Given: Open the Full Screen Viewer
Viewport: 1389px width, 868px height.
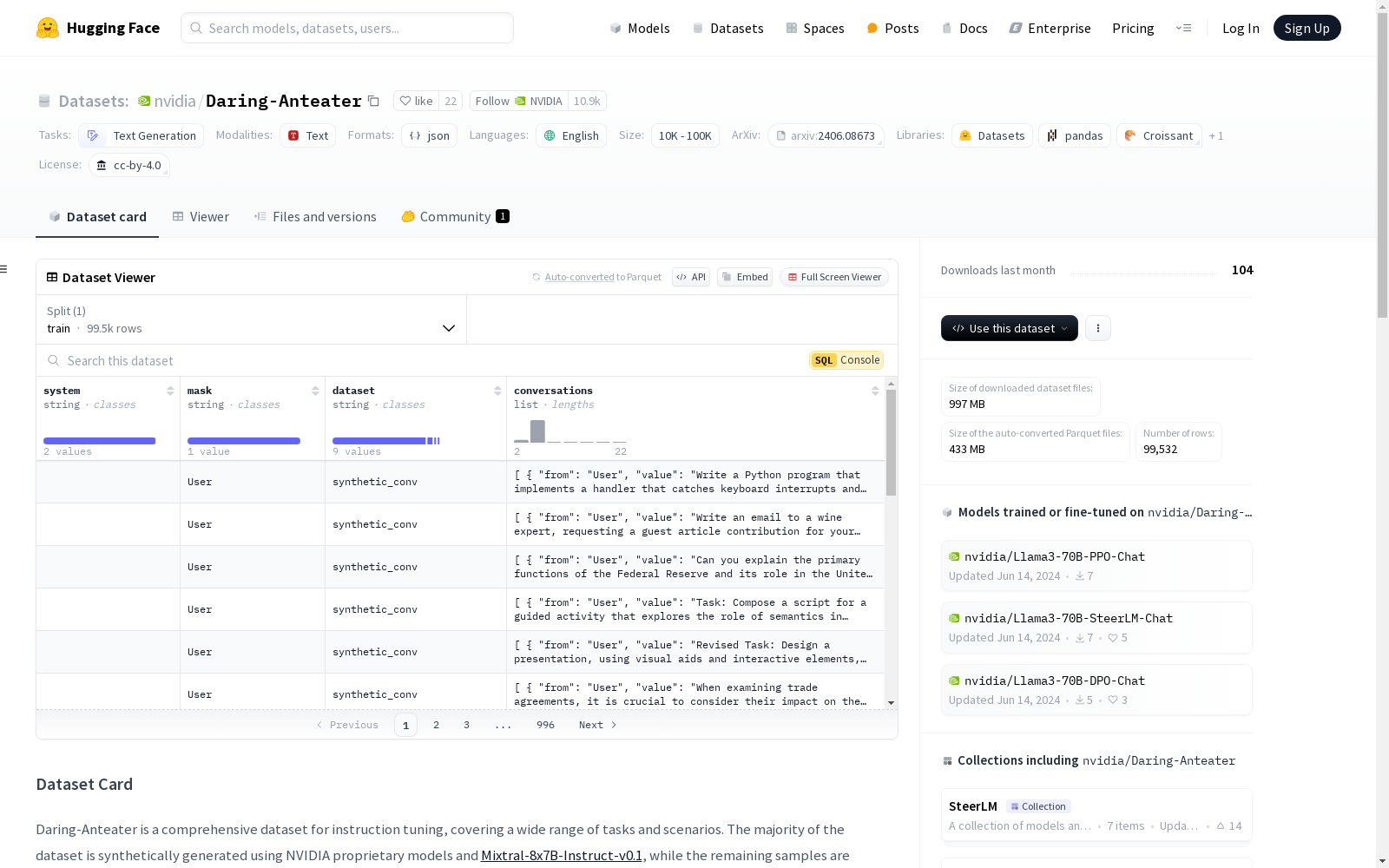Looking at the screenshot, I should pos(834,277).
